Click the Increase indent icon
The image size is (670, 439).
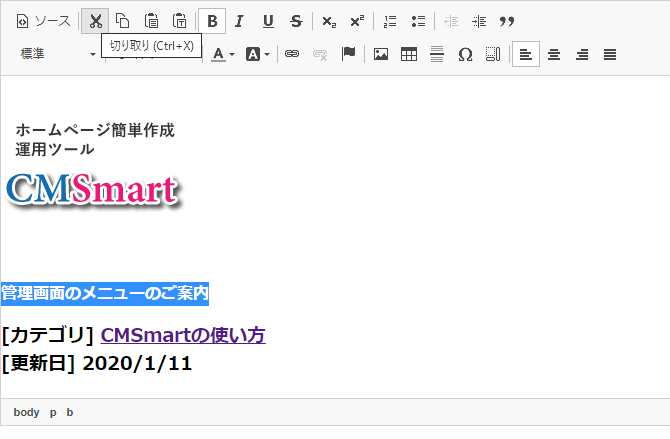click(479, 21)
